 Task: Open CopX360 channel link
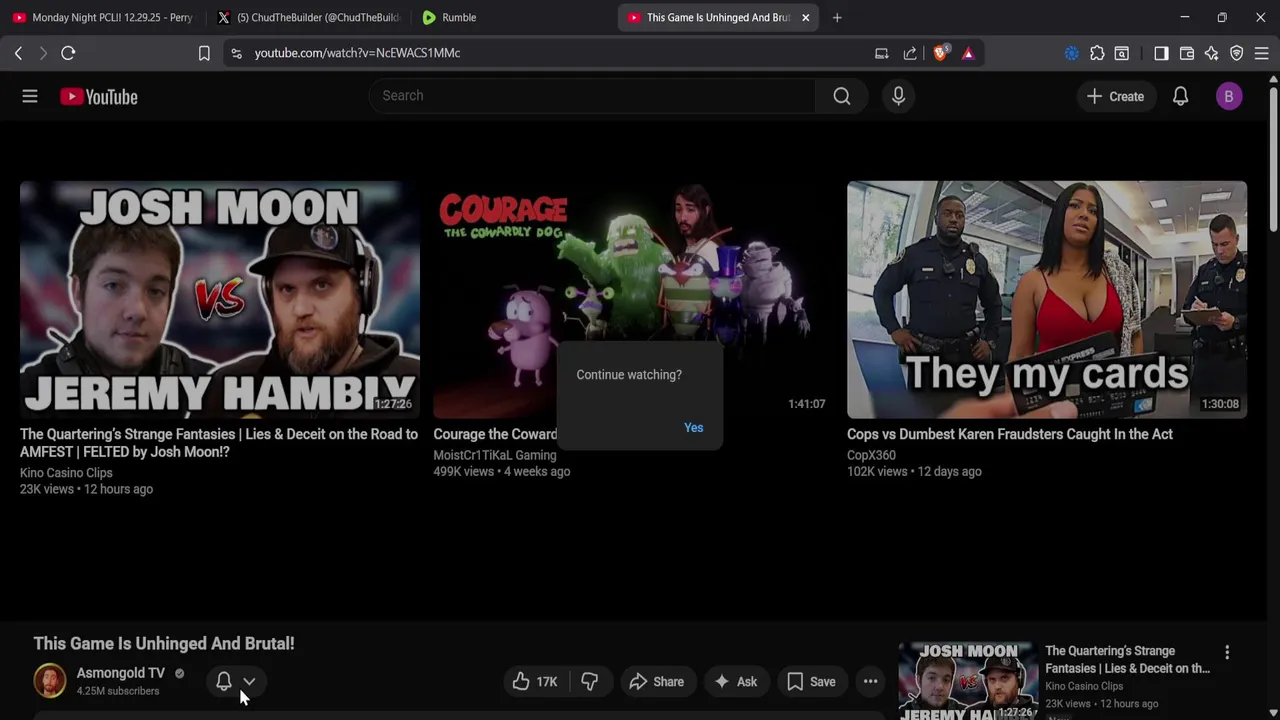click(x=871, y=455)
